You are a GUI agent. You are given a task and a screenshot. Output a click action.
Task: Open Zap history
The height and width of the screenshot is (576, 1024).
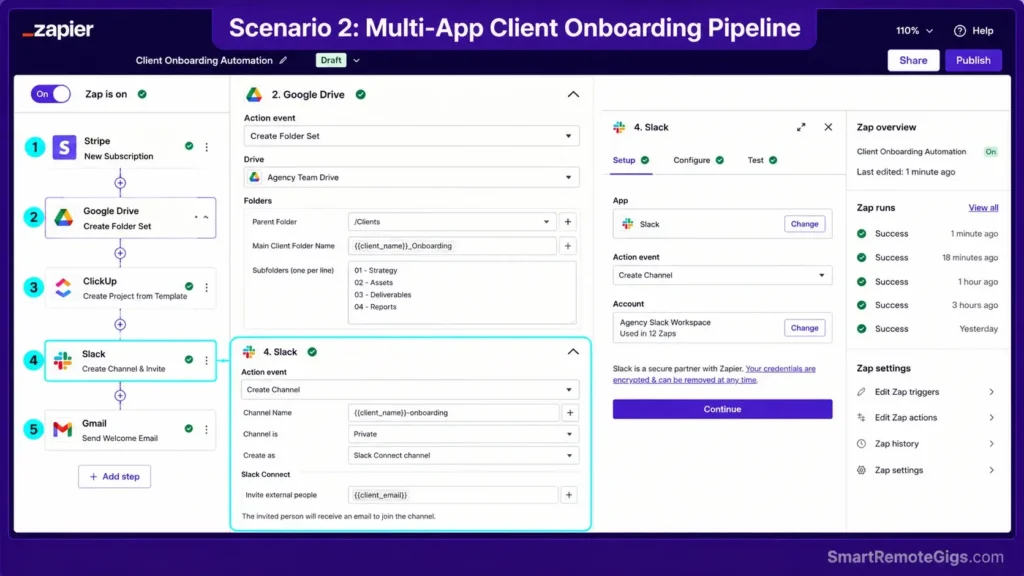pos(926,444)
